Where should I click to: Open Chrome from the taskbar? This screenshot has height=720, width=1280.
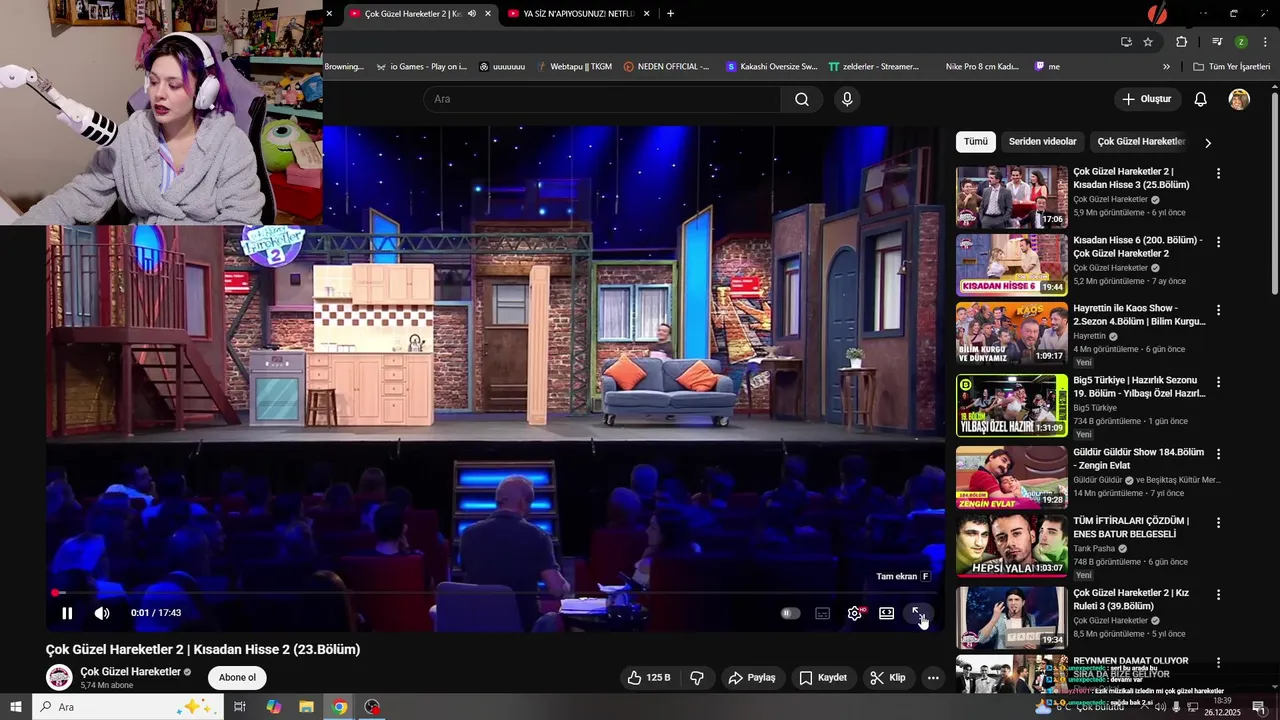coord(340,707)
